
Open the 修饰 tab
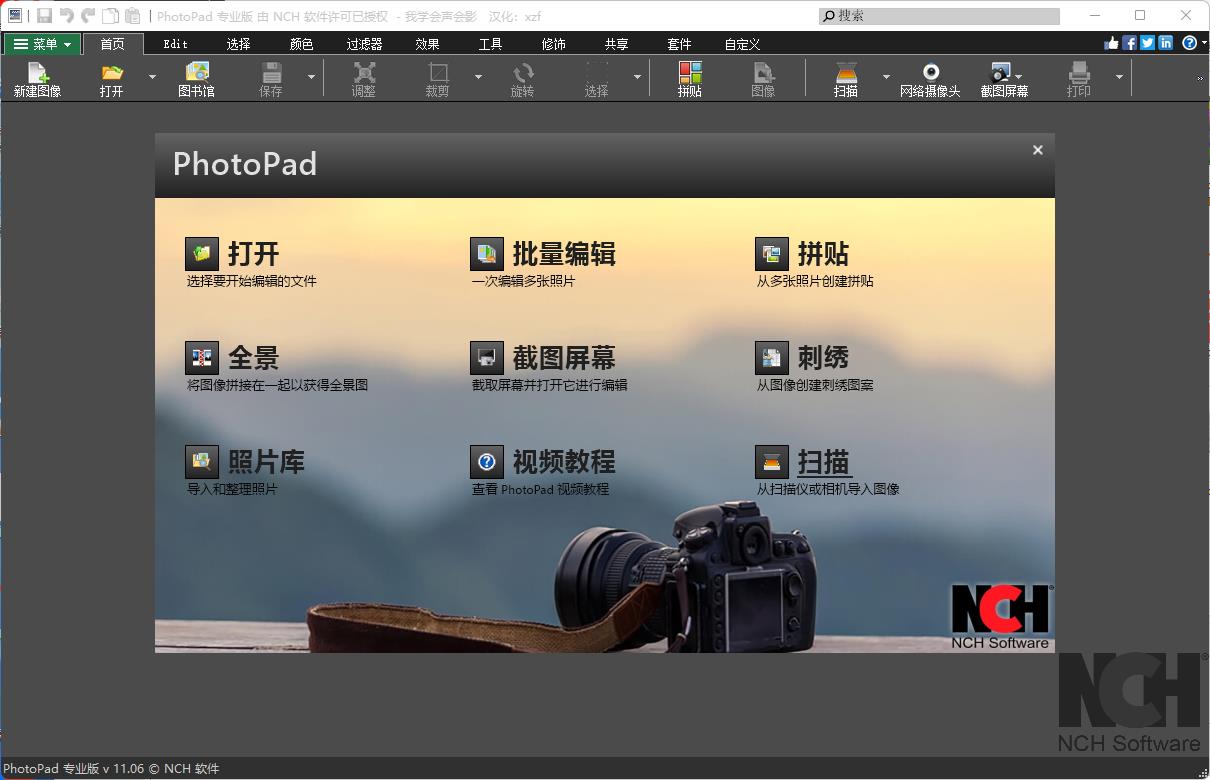tap(553, 44)
